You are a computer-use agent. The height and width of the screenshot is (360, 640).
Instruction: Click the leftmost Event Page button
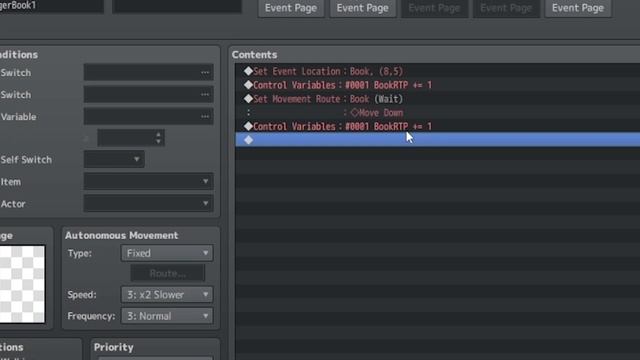[x=291, y=8]
